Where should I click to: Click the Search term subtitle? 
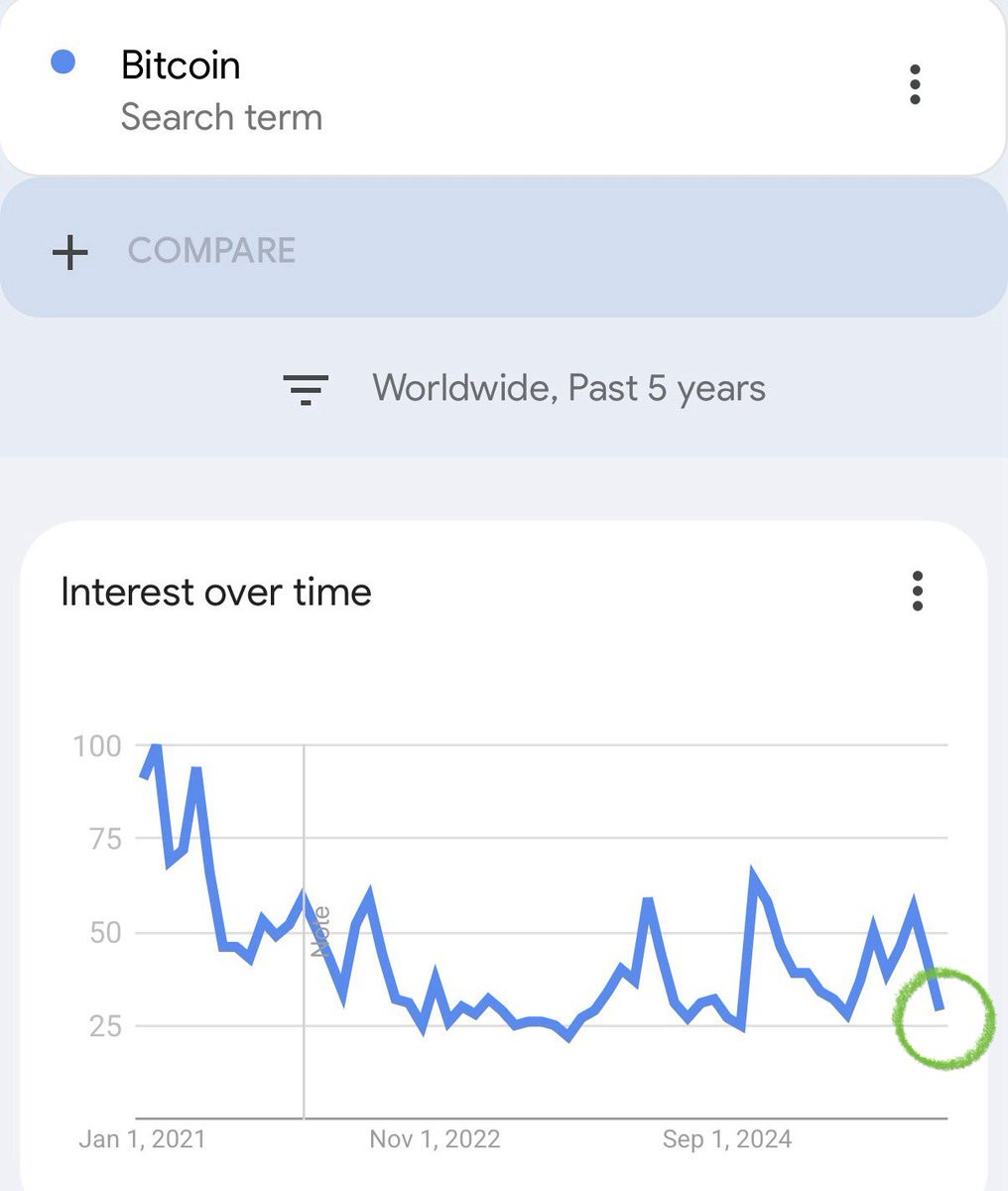coord(221,117)
